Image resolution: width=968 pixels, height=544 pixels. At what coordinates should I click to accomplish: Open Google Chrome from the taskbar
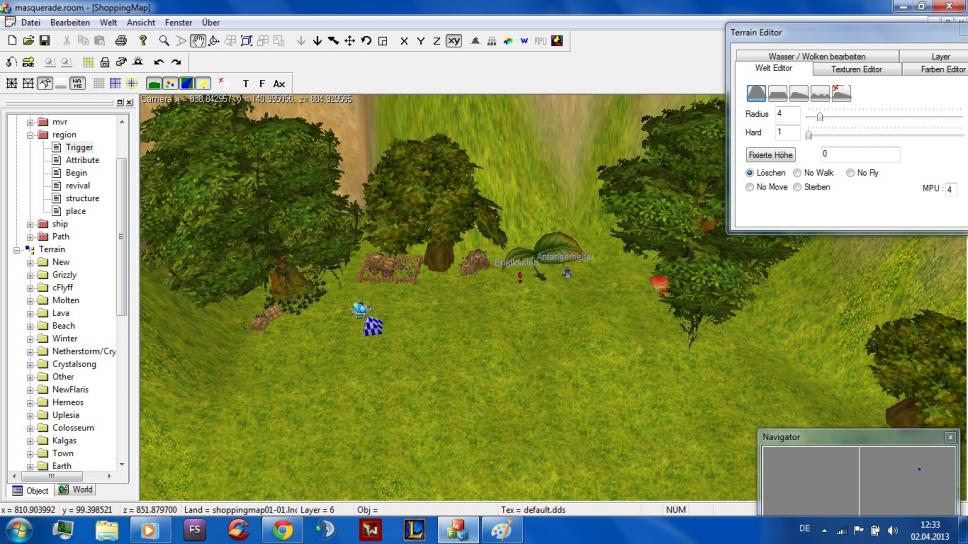click(x=283, y=529)
